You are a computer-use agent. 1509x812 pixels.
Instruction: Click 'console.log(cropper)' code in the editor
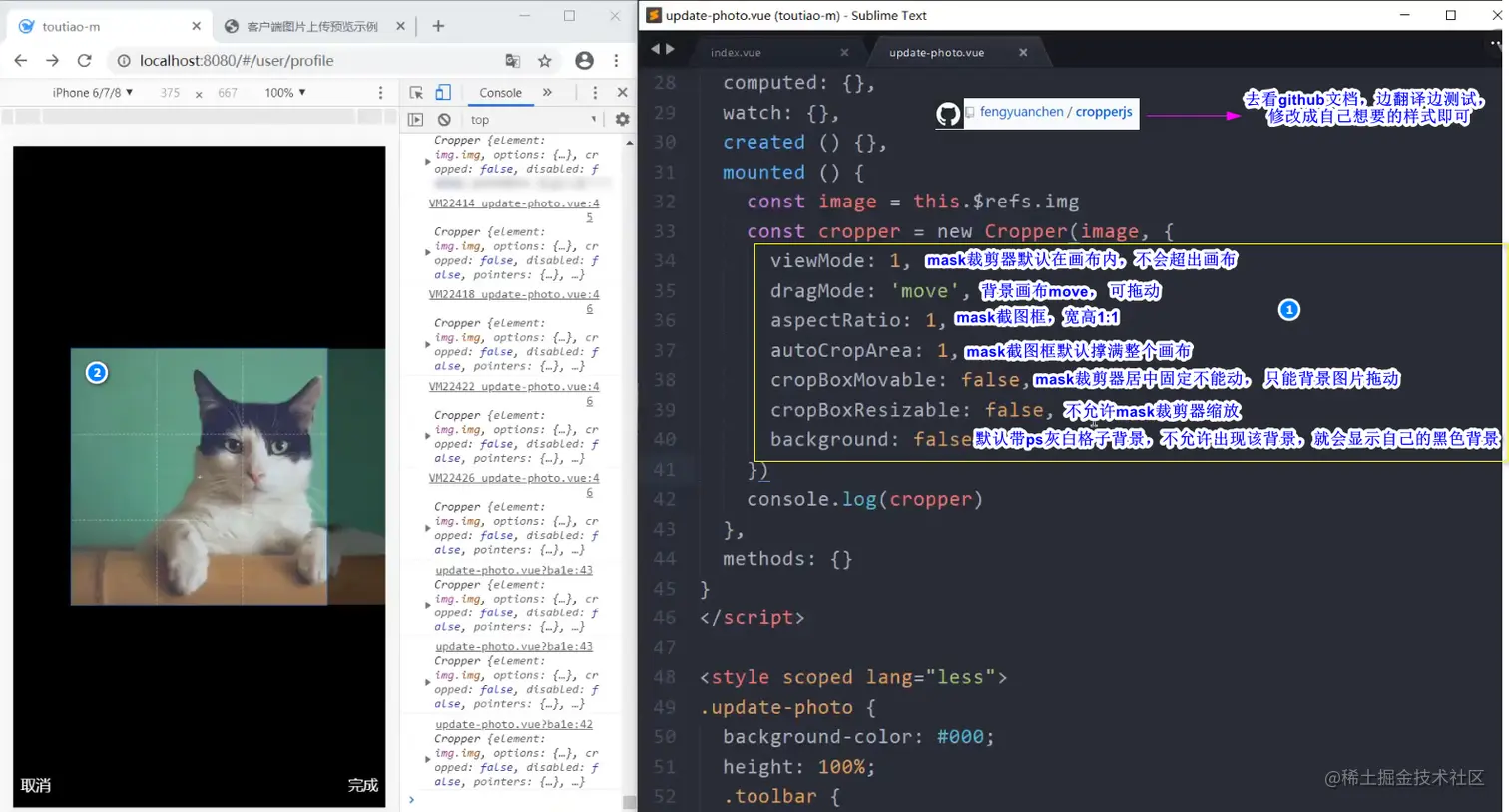(x=864, y=499)
